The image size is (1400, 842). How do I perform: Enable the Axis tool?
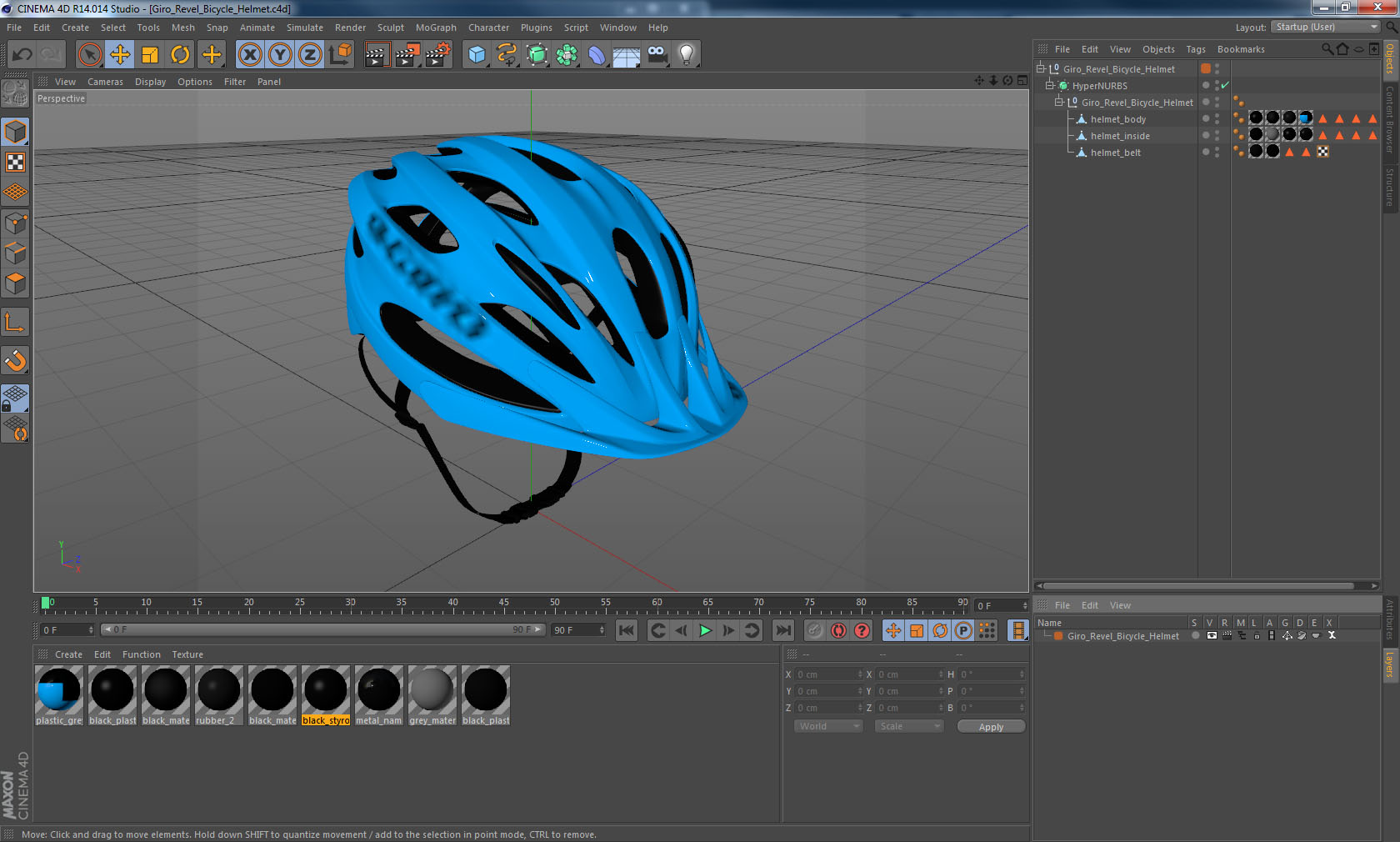tap(16, 322)
